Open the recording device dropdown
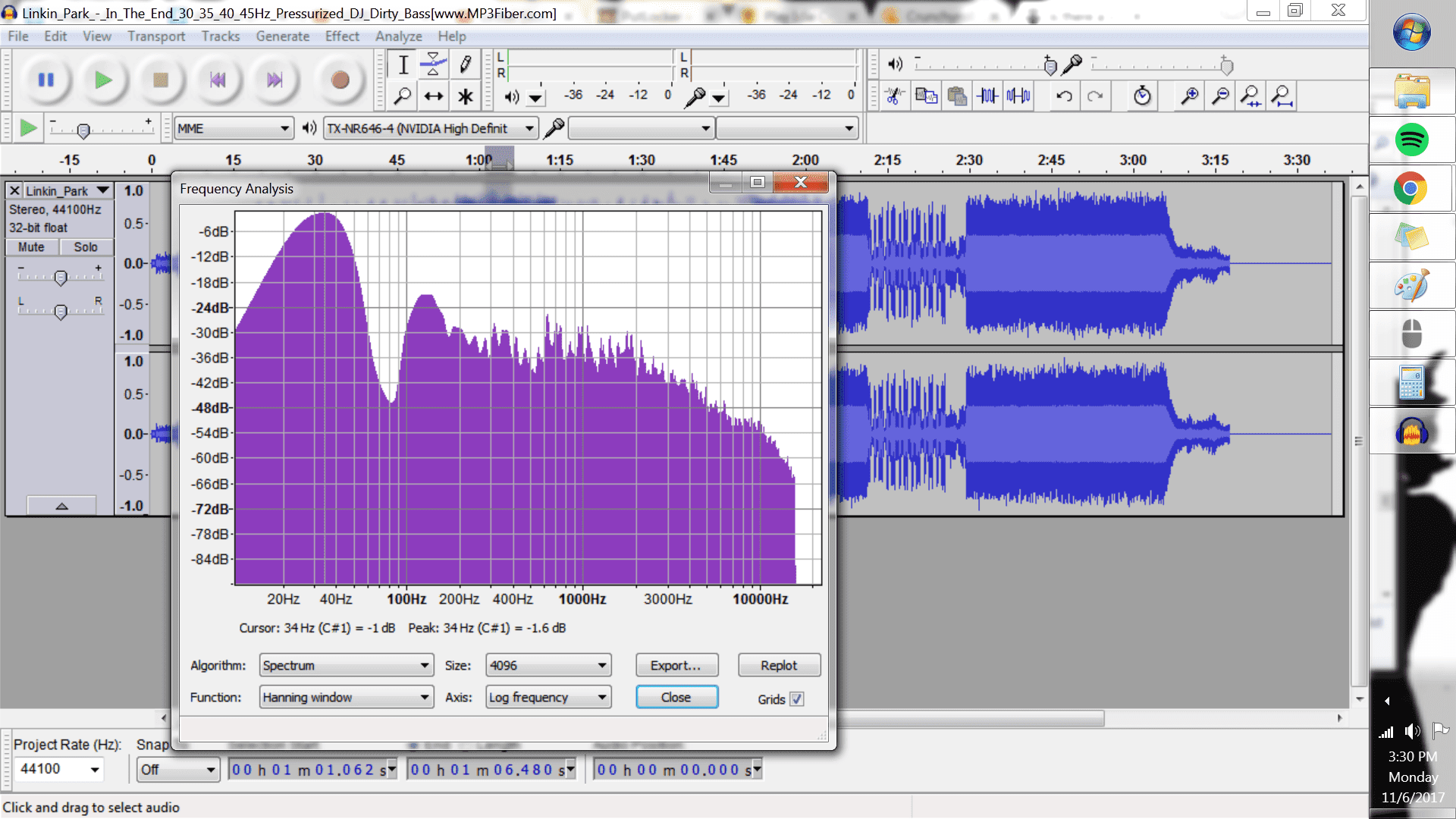This screenshot has height=819, width=1456. point(641,128)
